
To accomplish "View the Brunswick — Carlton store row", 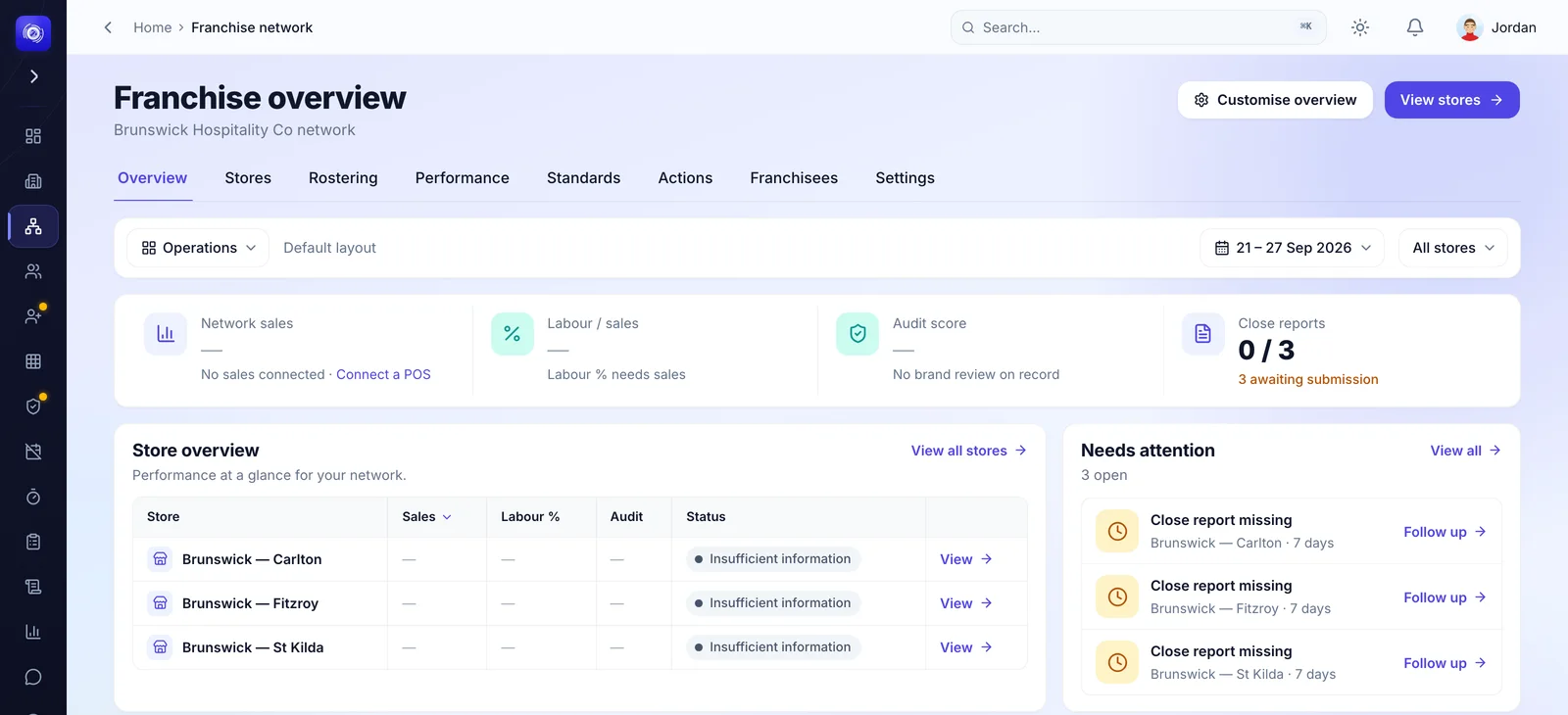I will tap(966, 559).
